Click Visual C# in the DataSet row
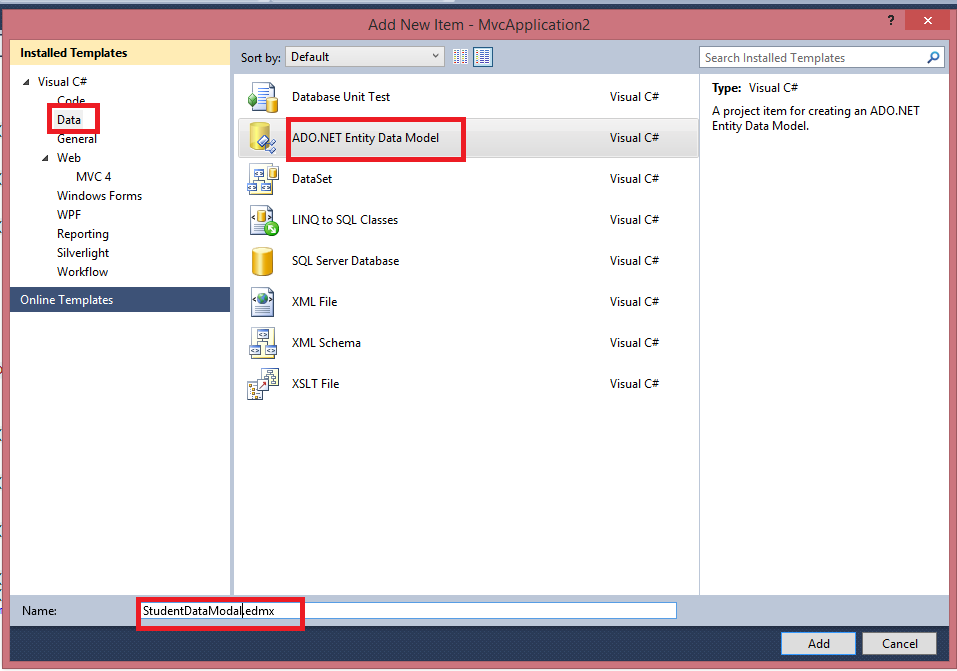 634,178
